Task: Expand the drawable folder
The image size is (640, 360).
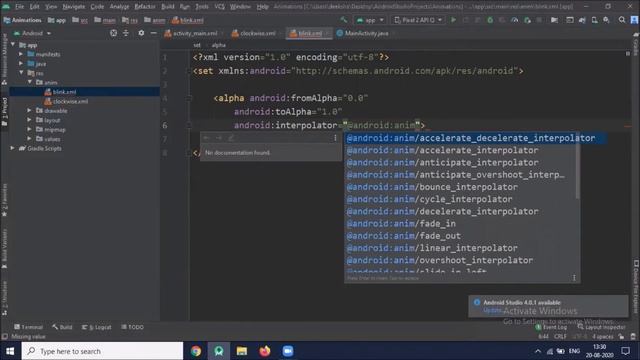Action: 29,111
